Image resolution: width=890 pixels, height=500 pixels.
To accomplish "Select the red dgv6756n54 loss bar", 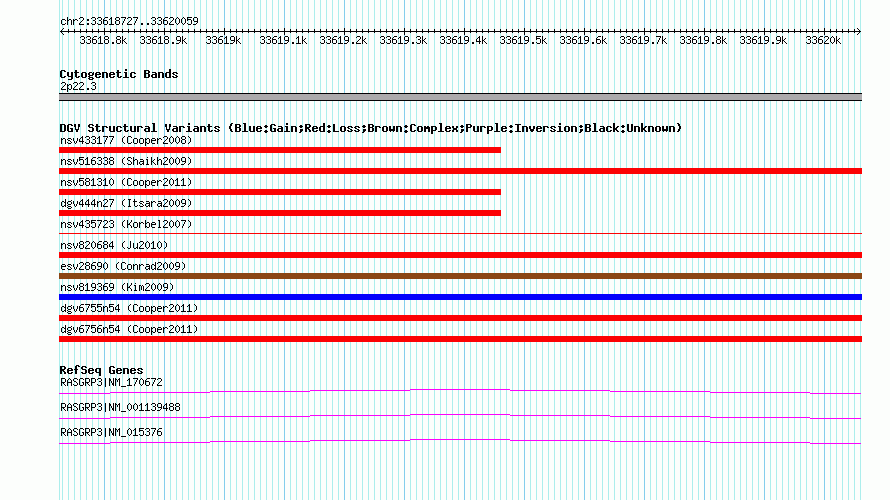I will pos(460,339).
